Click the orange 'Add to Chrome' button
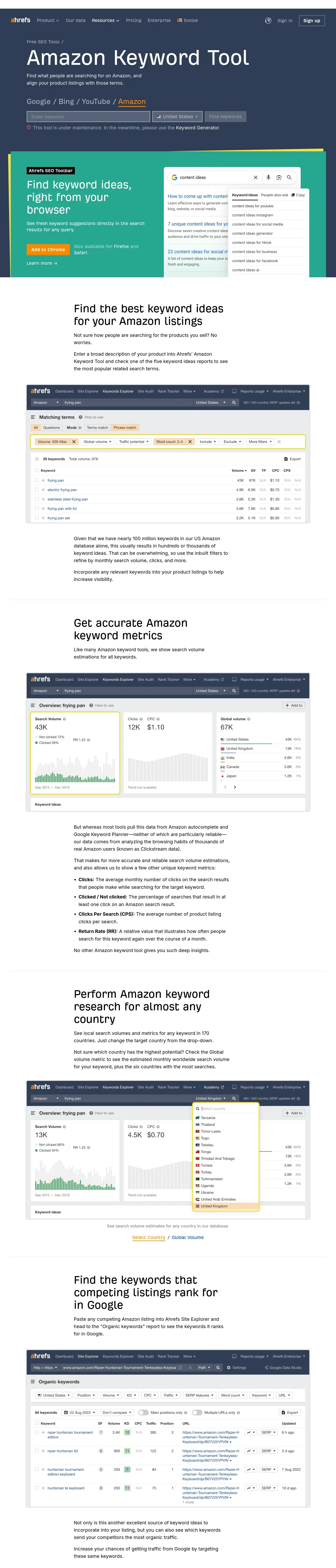 (48, 250)
